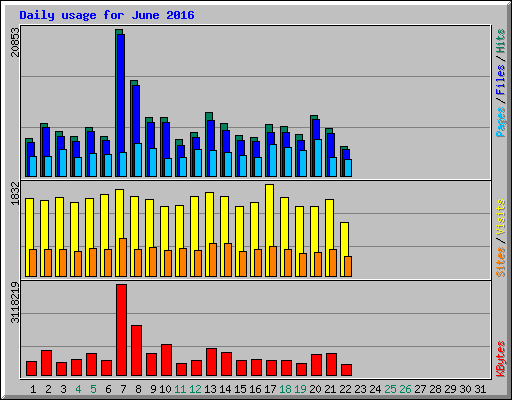Click day 13 on the x-axis
Viewport: 512px width, 400px height.
pos(210,389)
